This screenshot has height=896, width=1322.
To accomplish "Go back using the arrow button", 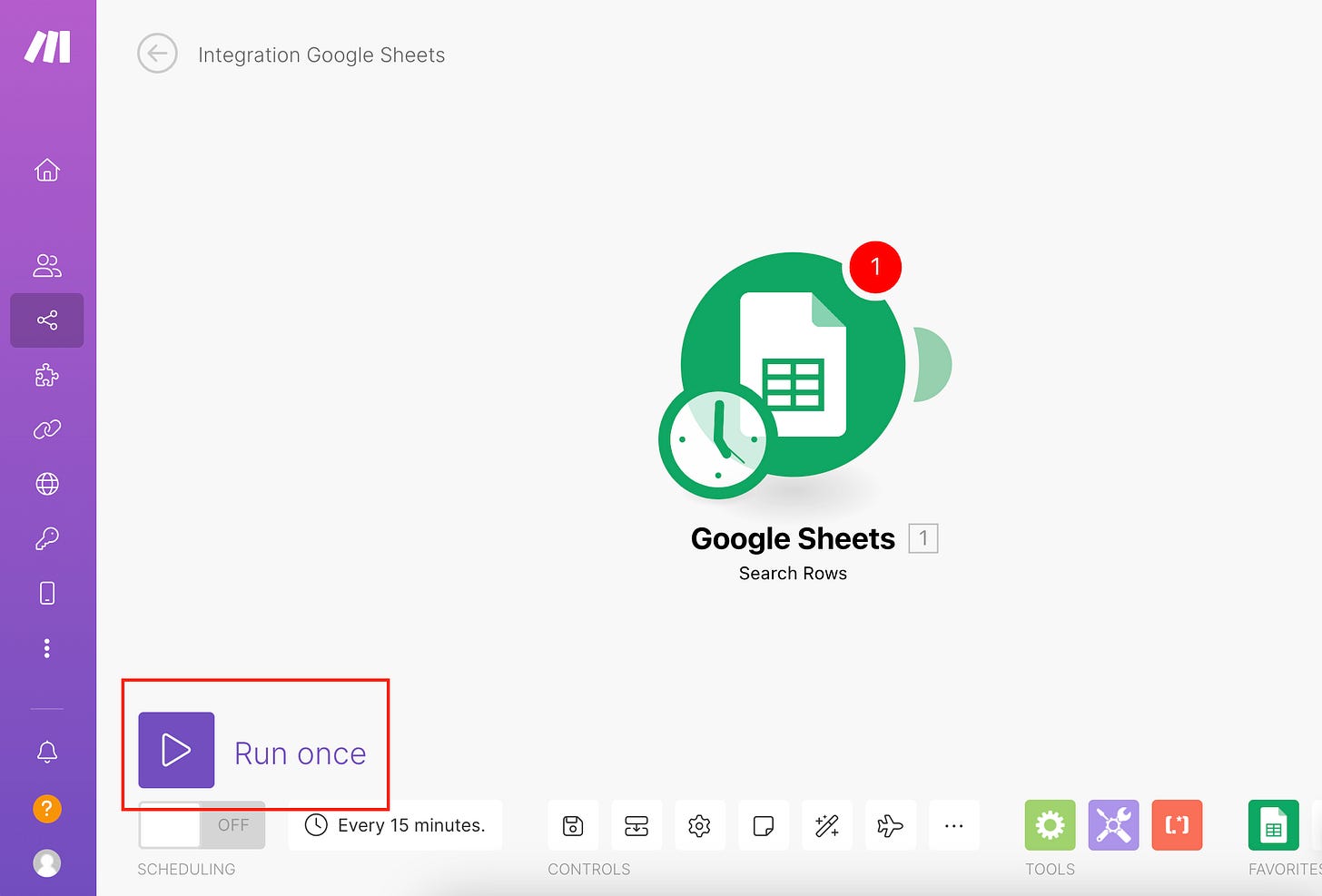I will coord(157,54).
